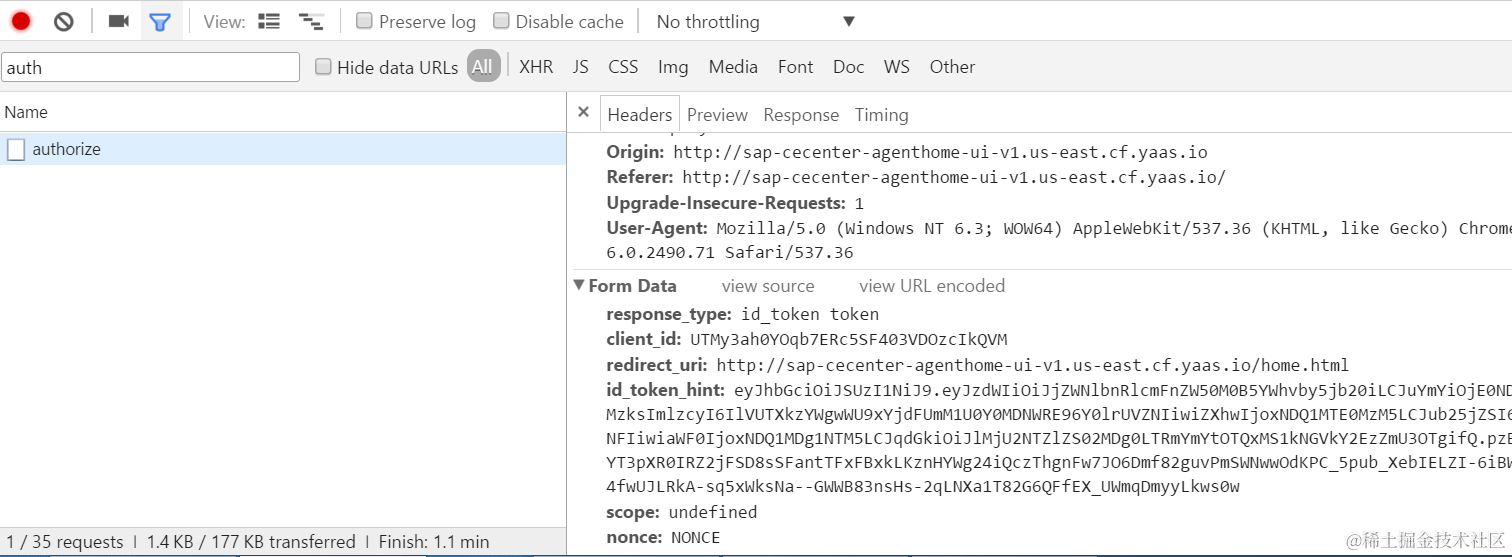Filter requests by WS

coord(897,67)
